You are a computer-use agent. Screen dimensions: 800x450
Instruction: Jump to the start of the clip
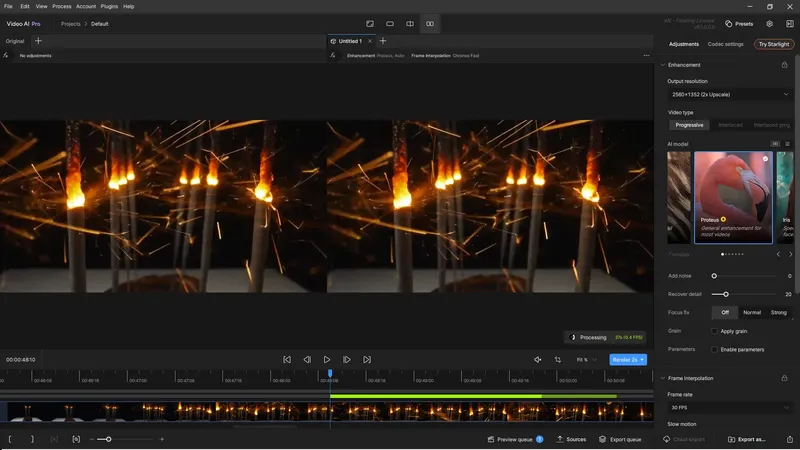click(x=287, y=359)
